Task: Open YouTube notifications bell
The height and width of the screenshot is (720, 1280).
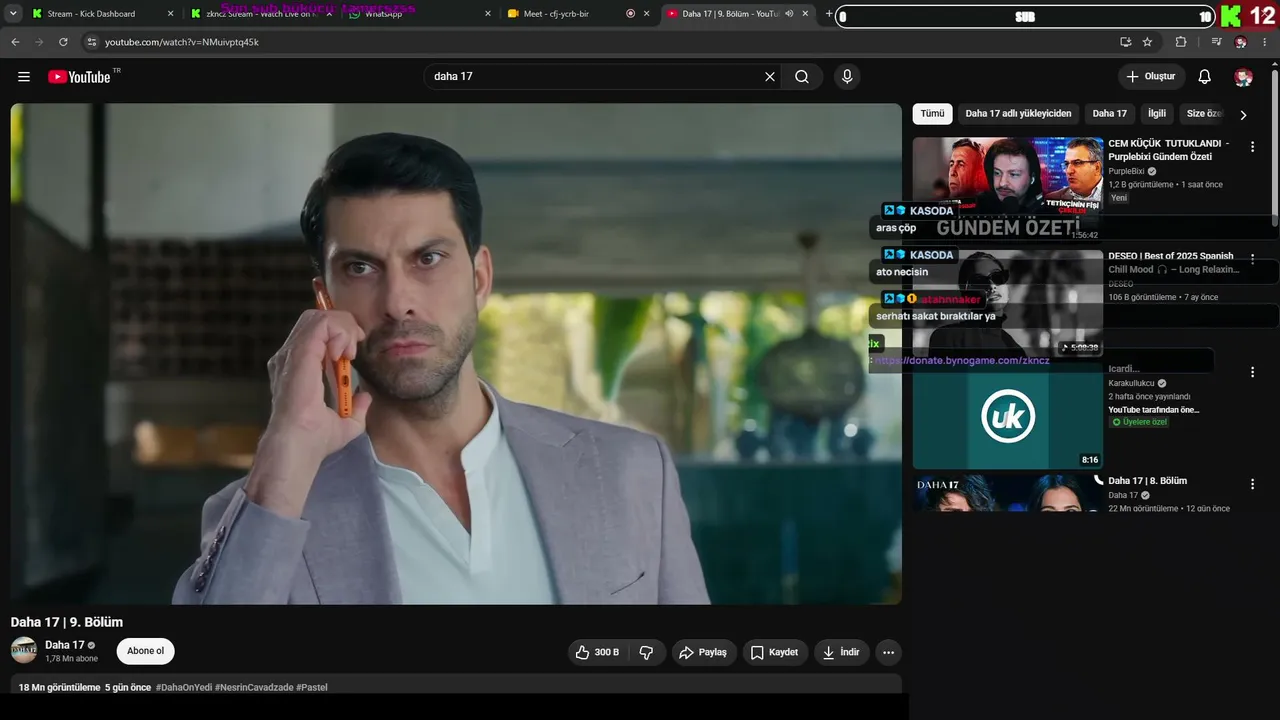Action: [x=1205, y=77]
